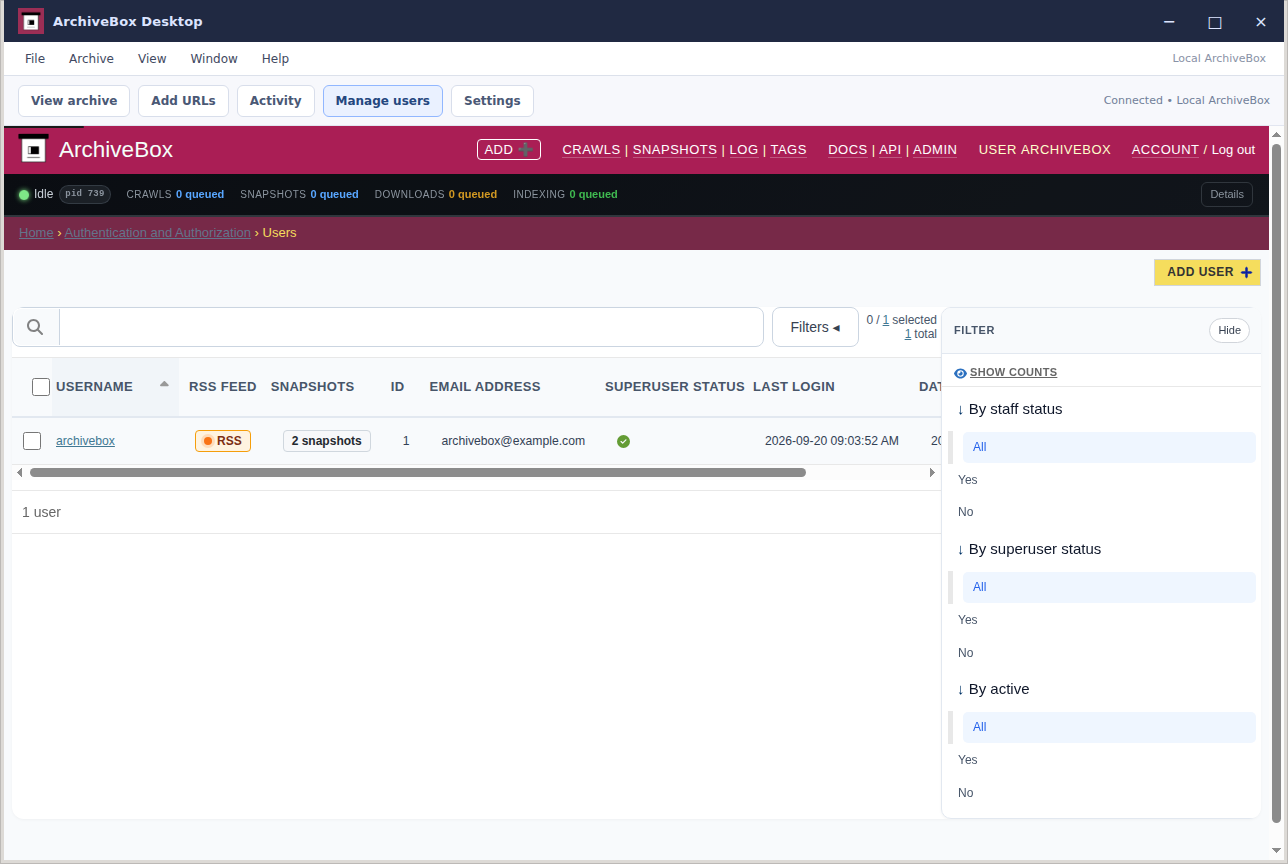Sort by Username column arrow
Image resolution: width=1288 pixels, height=864 pixels.
[164, 384]
